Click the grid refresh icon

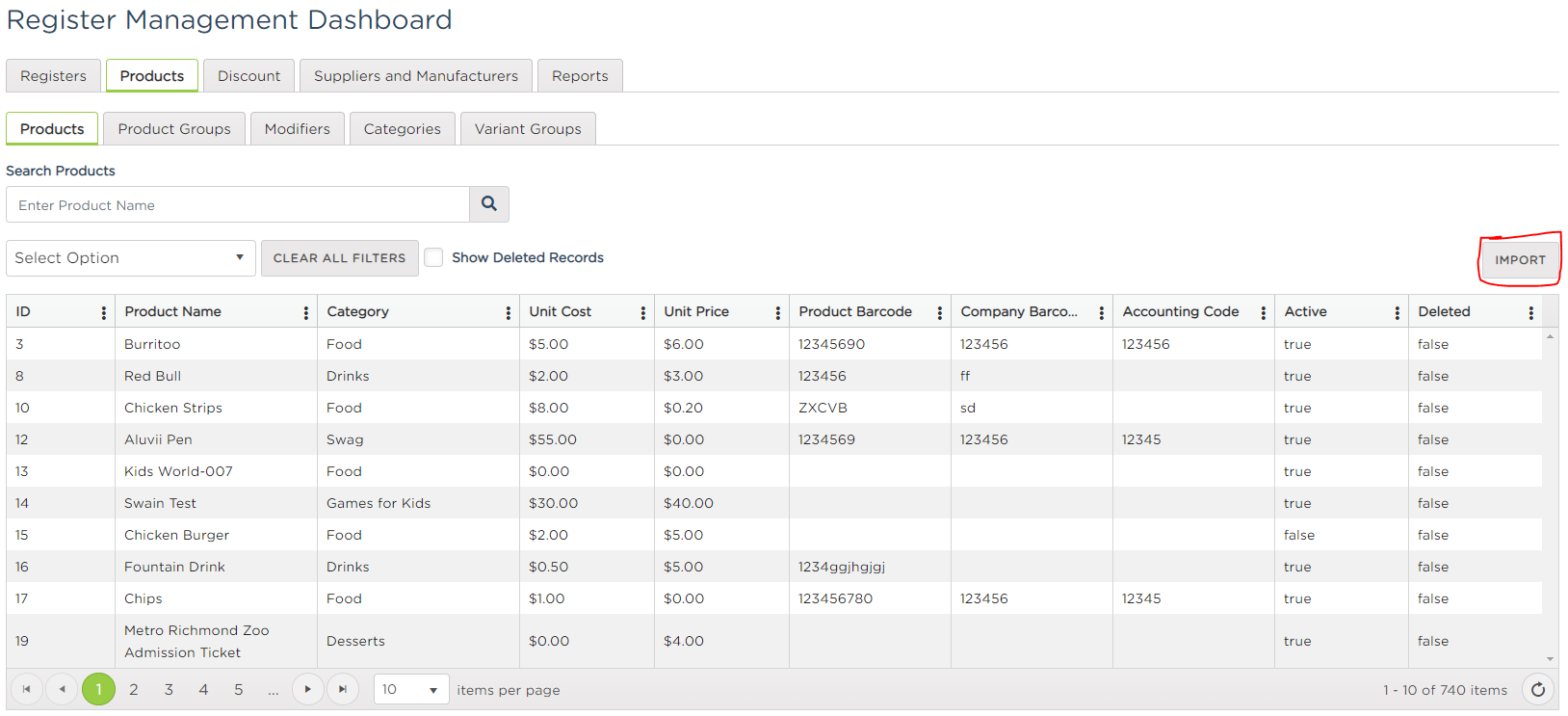1538,689
